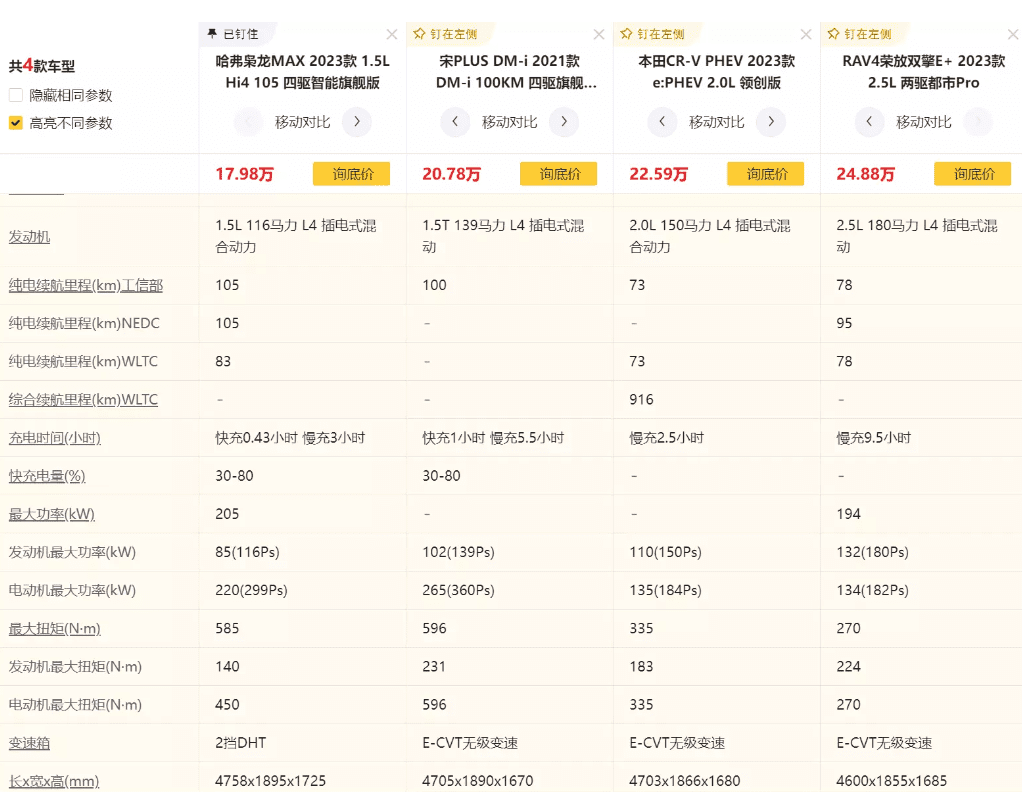The width and height of the screenshot is (1022, 792).
Task: Pin the RAV4 Rongfang E+ column to the left
Action: [856, 34]
